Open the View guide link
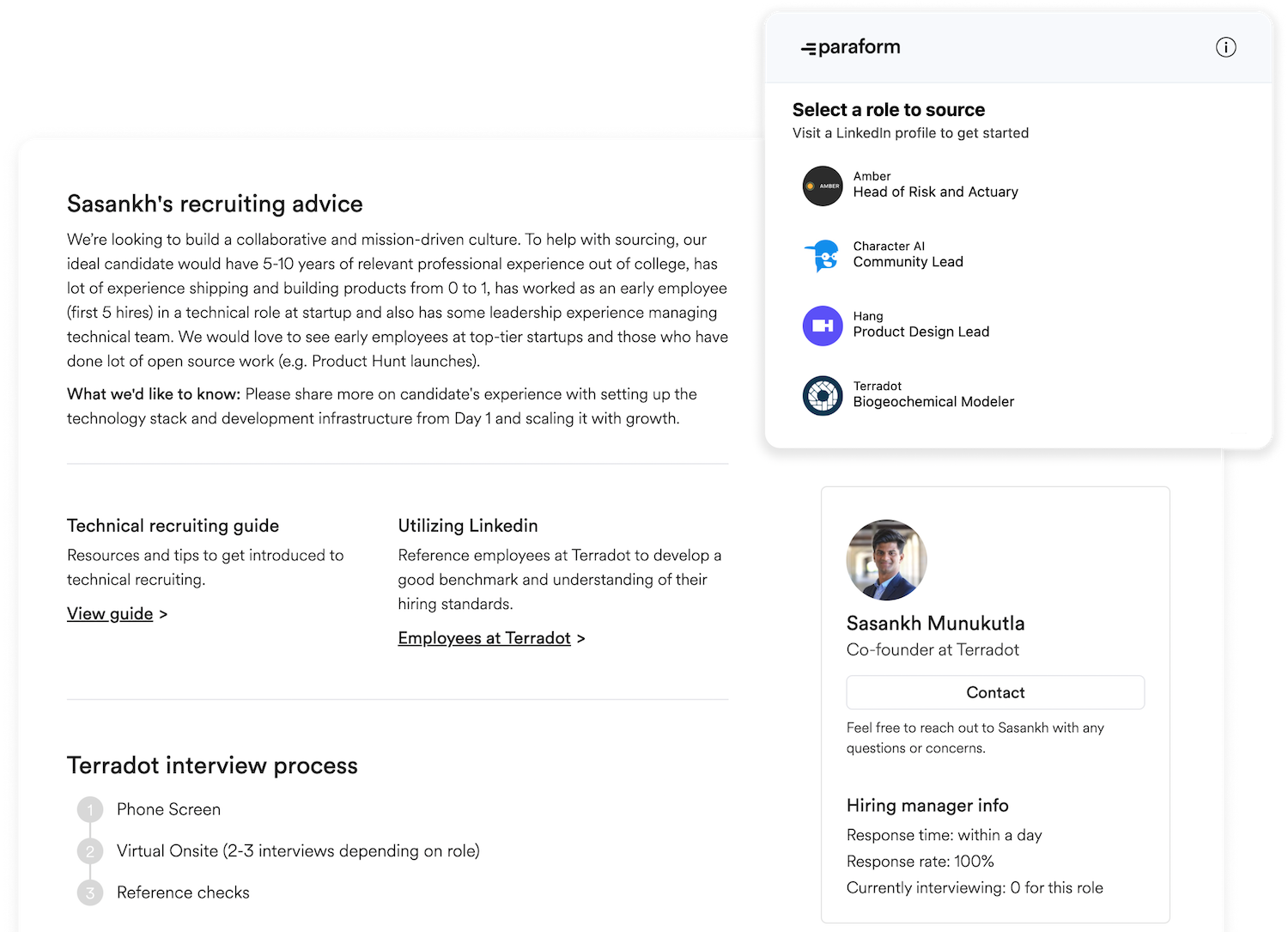The image size is (1288, 932). [x=110, y=613]
